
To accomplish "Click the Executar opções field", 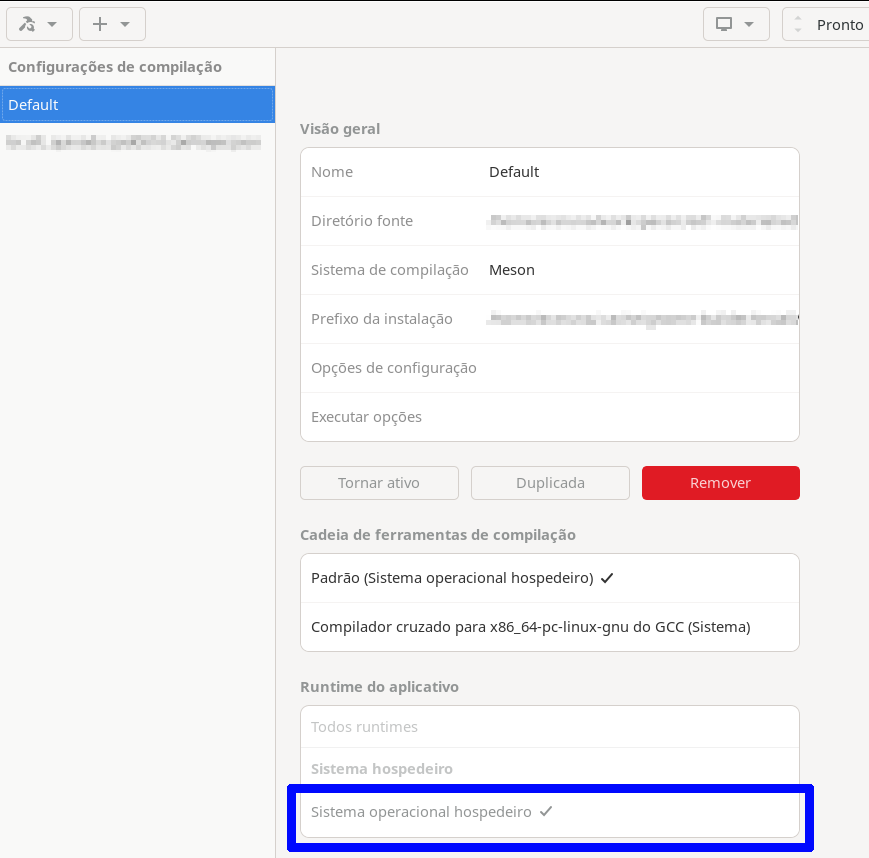I will [x=640, y=417].
